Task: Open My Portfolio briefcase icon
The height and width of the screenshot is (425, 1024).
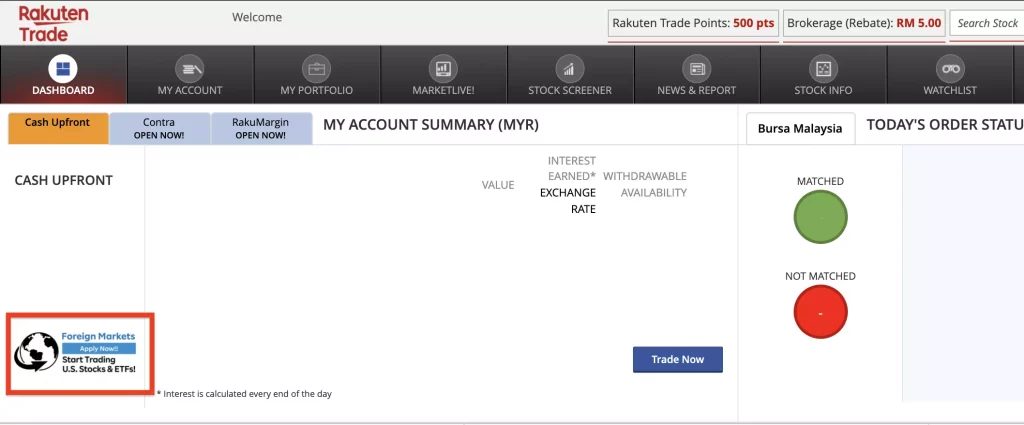Action: (x=316, y=68)
